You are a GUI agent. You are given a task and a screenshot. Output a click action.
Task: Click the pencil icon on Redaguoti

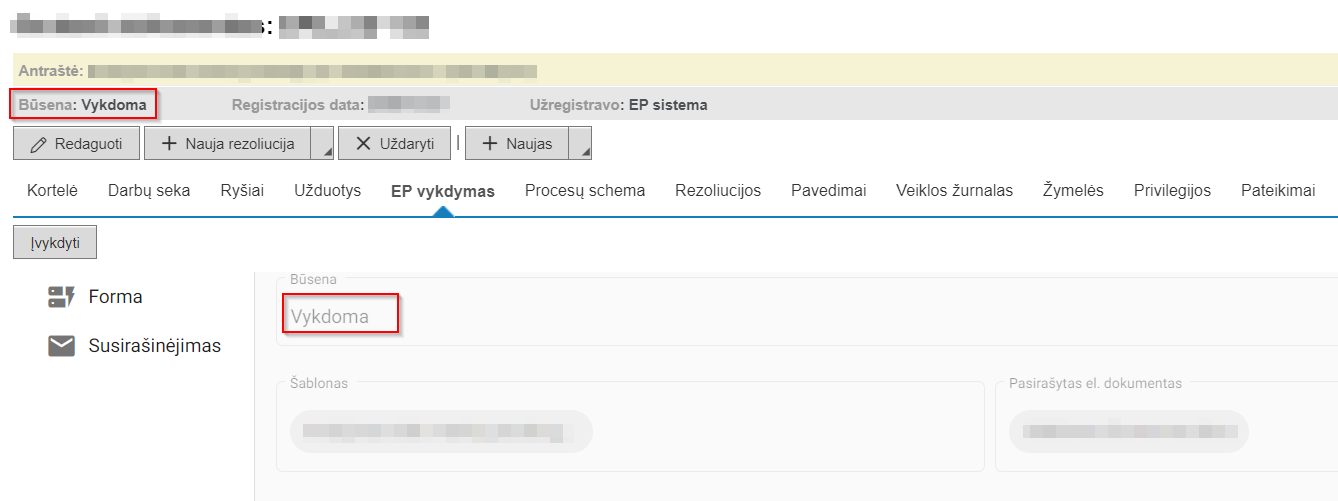click(x=39, y=144)
